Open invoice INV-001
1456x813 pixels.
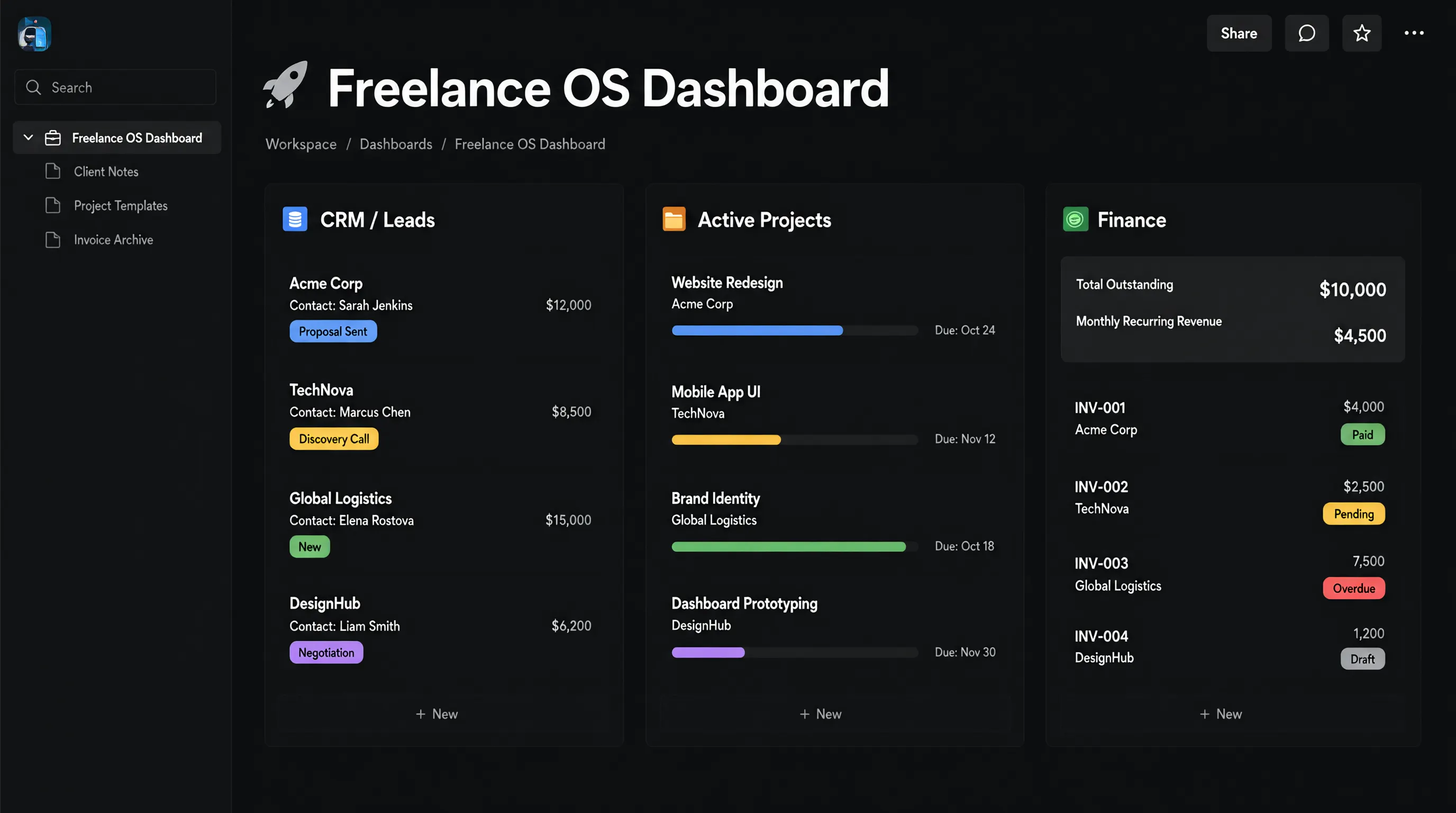1100,408
